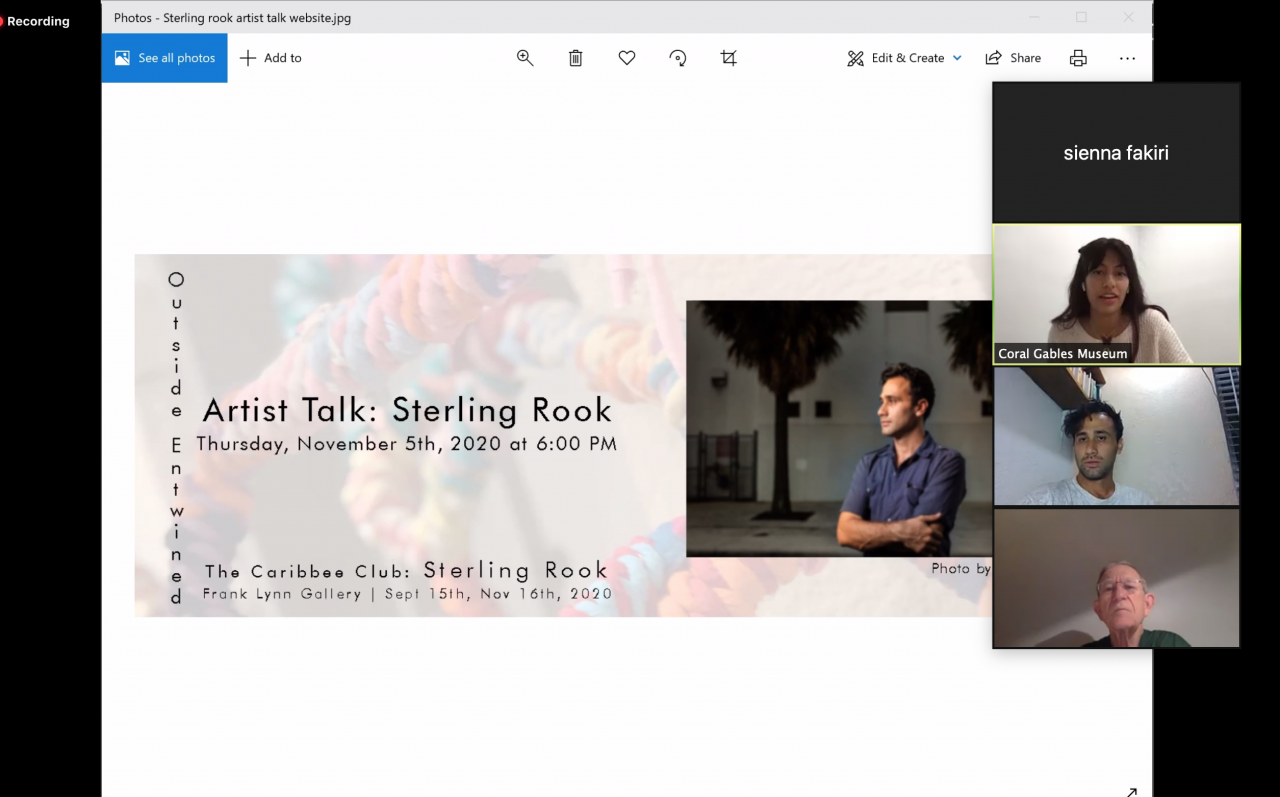The width and height of the screenshot is (1280, 797).
Task: Click the Share button
Action: tap(1013, 58)
